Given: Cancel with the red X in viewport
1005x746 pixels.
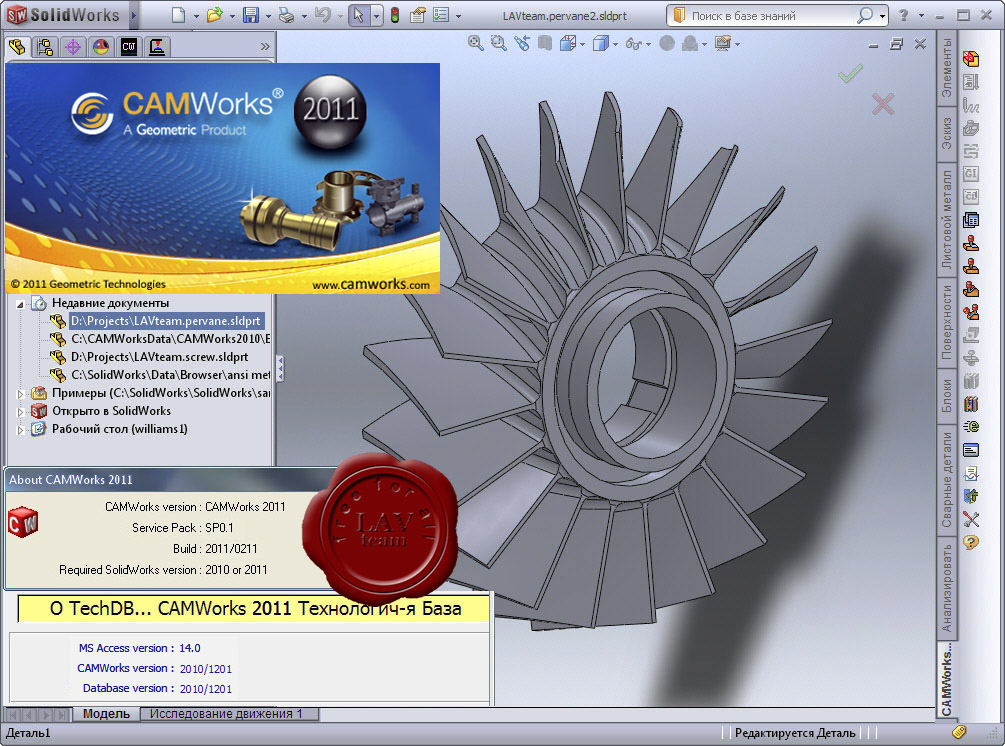Looking at the screenshot, I should (883, 104).
